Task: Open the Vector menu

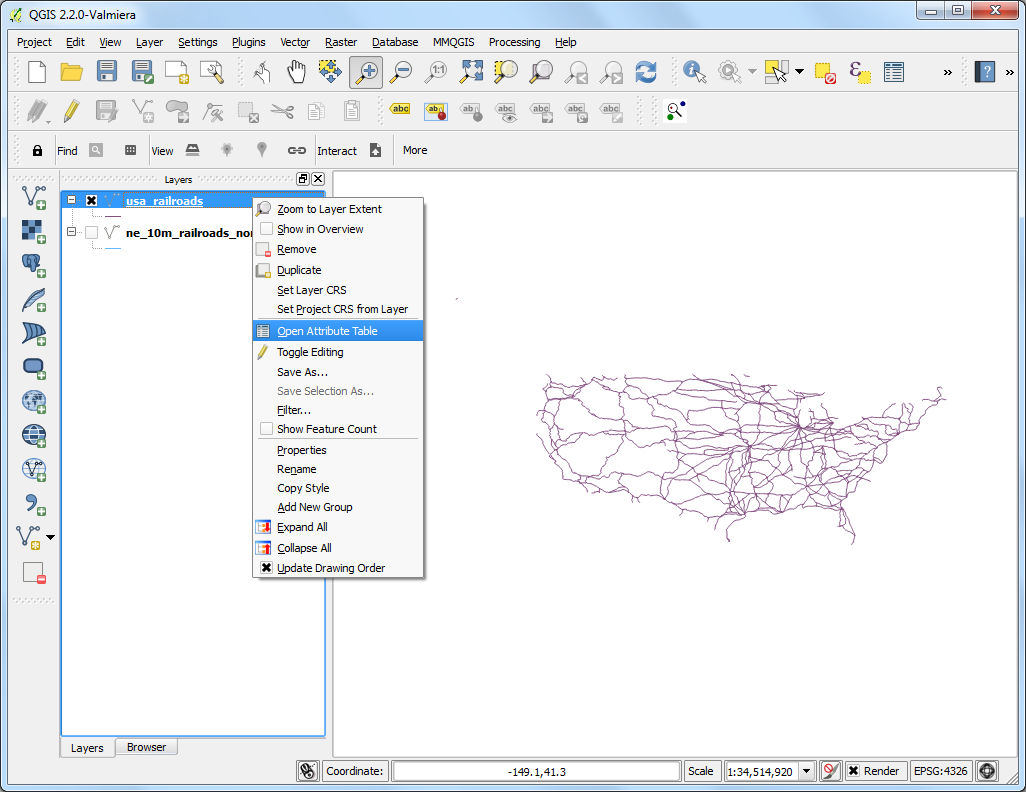Action: click(x=295, y=42)
